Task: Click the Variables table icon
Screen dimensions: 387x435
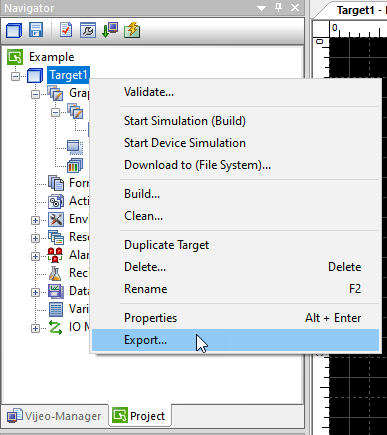Action: pos(56,309)
